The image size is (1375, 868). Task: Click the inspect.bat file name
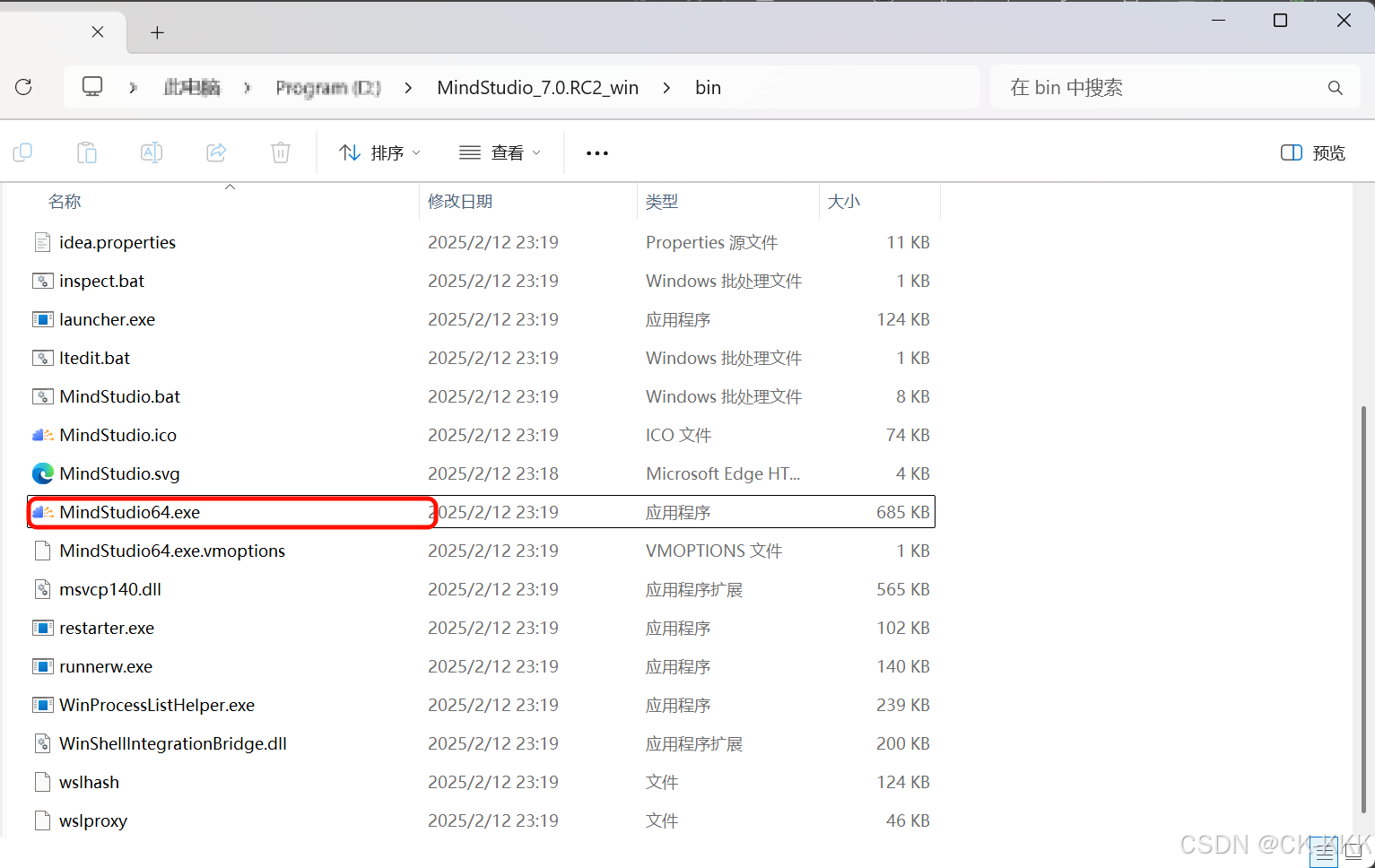point(102,281)
